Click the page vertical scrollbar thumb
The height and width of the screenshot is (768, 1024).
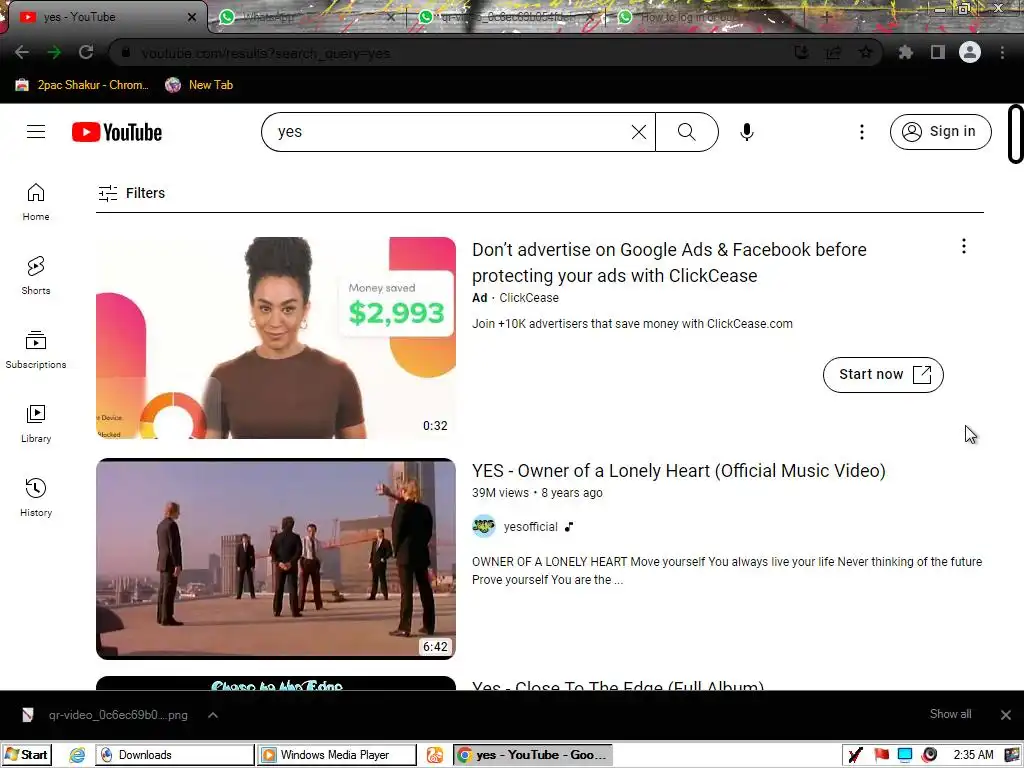[1016, 133]
